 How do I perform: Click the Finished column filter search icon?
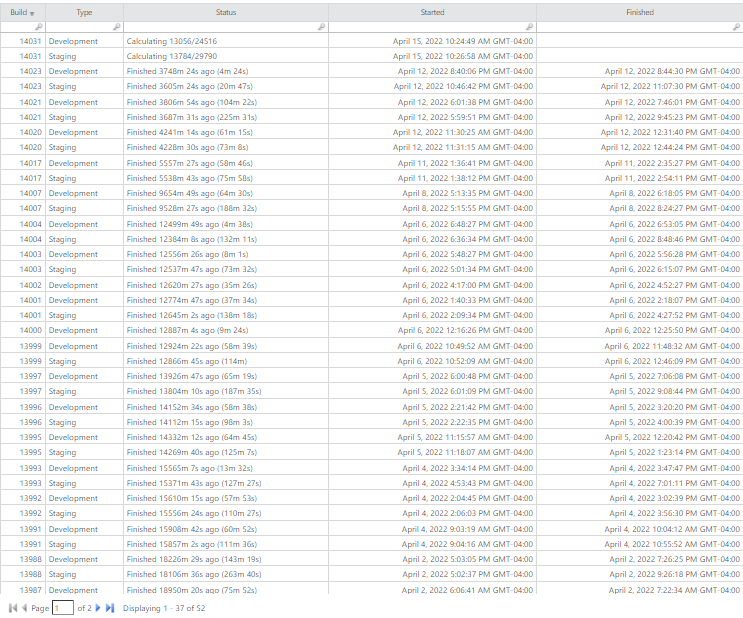736,27
